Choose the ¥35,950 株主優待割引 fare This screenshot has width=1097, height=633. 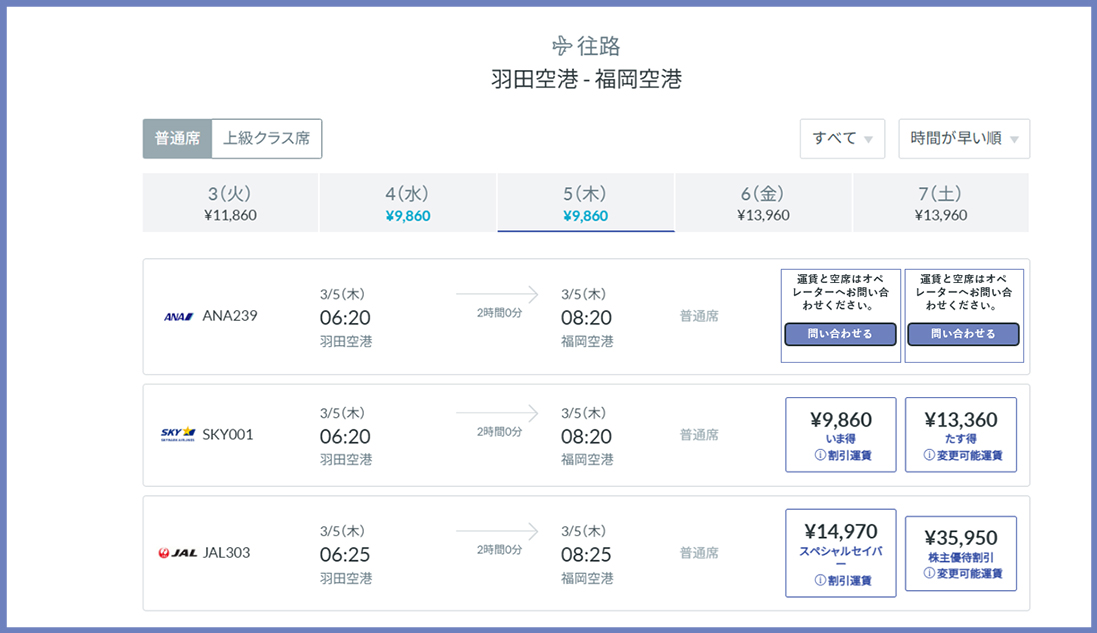pos(960,552)
